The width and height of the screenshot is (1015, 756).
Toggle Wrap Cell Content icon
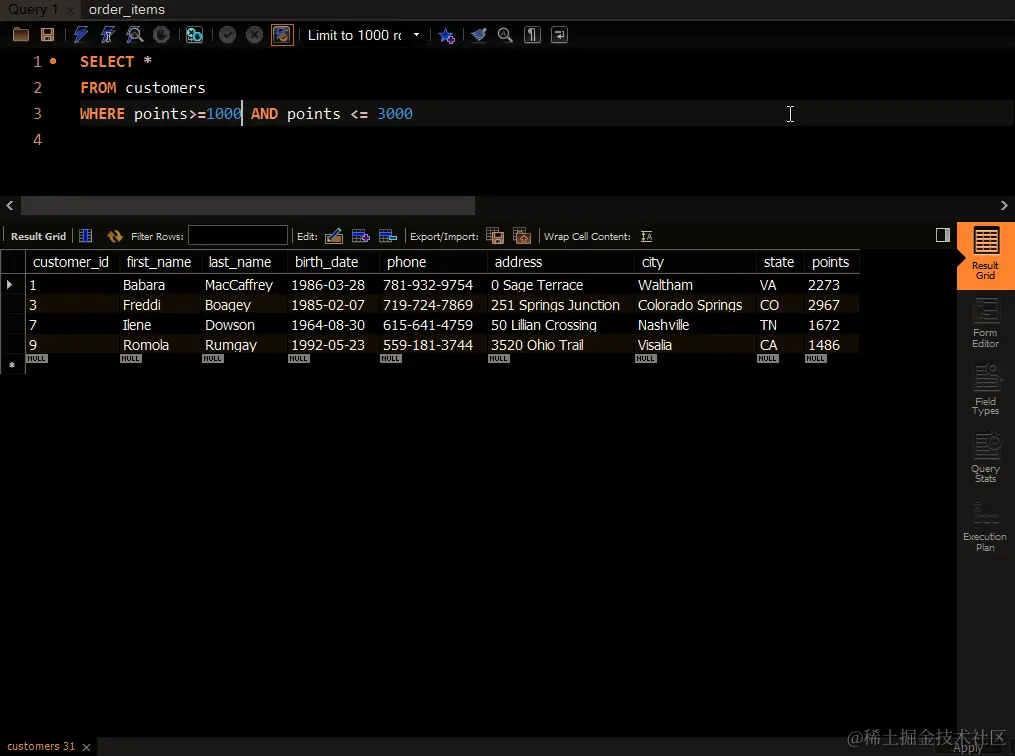(647, 236)
